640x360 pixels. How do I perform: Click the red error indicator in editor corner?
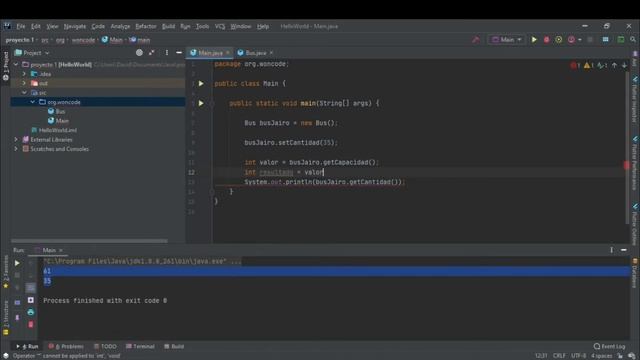[x=575, y=65]
